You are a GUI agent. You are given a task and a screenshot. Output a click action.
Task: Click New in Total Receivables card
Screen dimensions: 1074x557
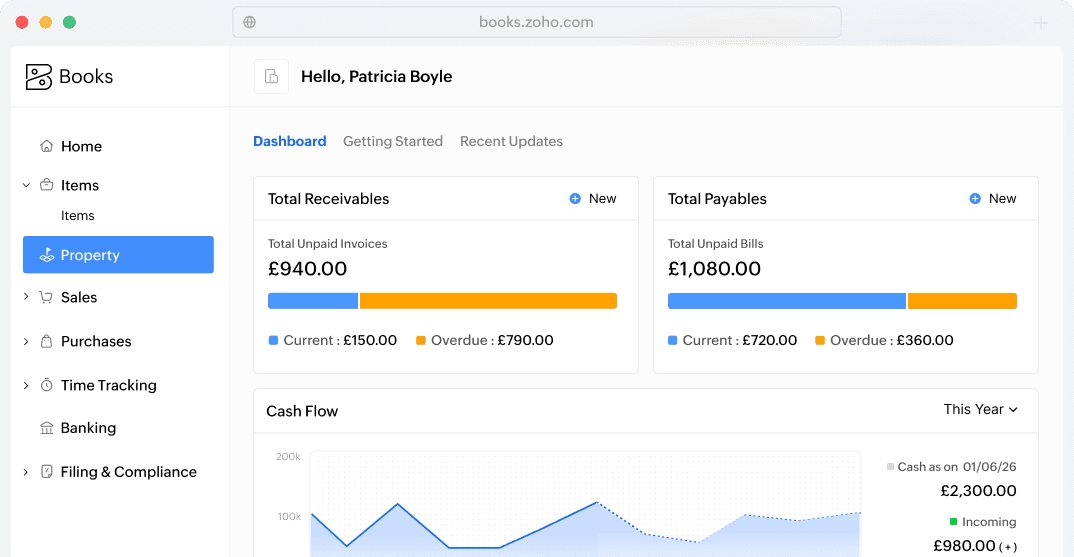pos(603,199)
